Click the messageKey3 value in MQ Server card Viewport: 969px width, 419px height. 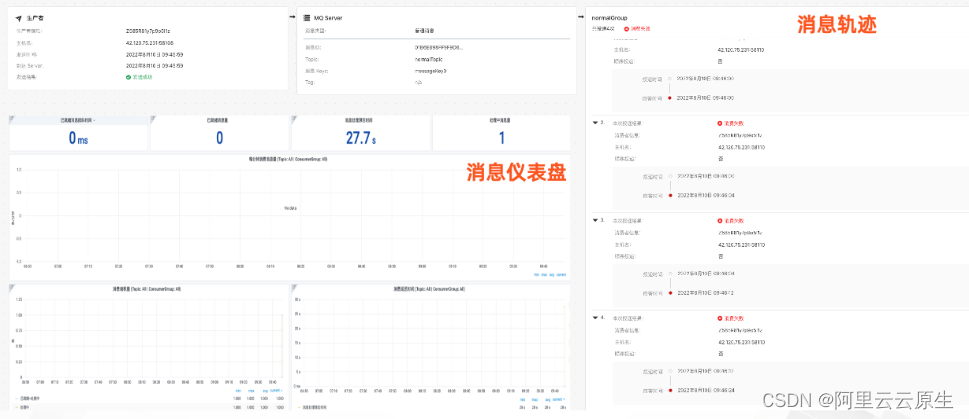(x=431, y=71)
